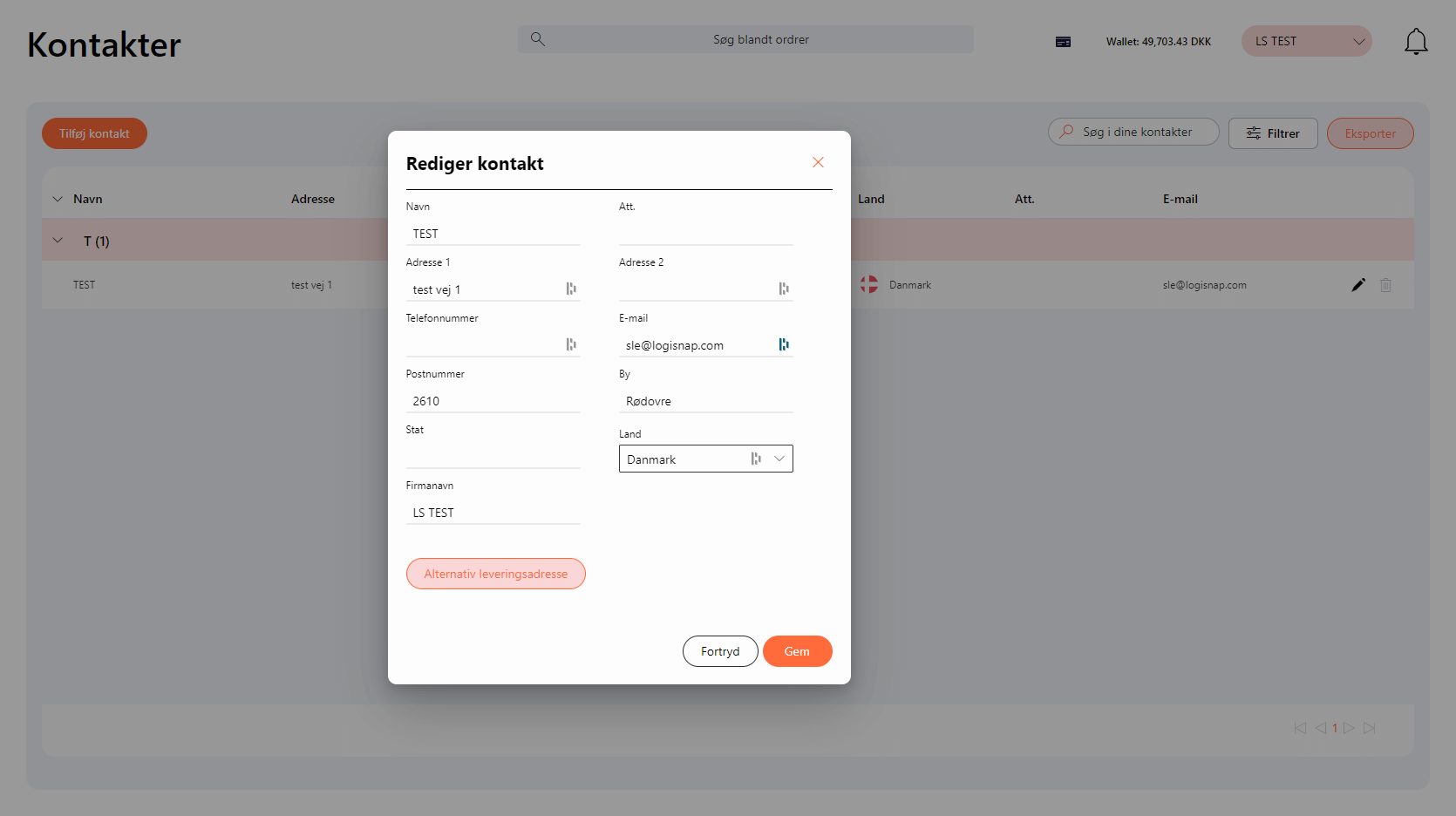Viewport: 1456px width, 816px height.
Task: Click the Filtrer button
Action: click(1273, 133)
